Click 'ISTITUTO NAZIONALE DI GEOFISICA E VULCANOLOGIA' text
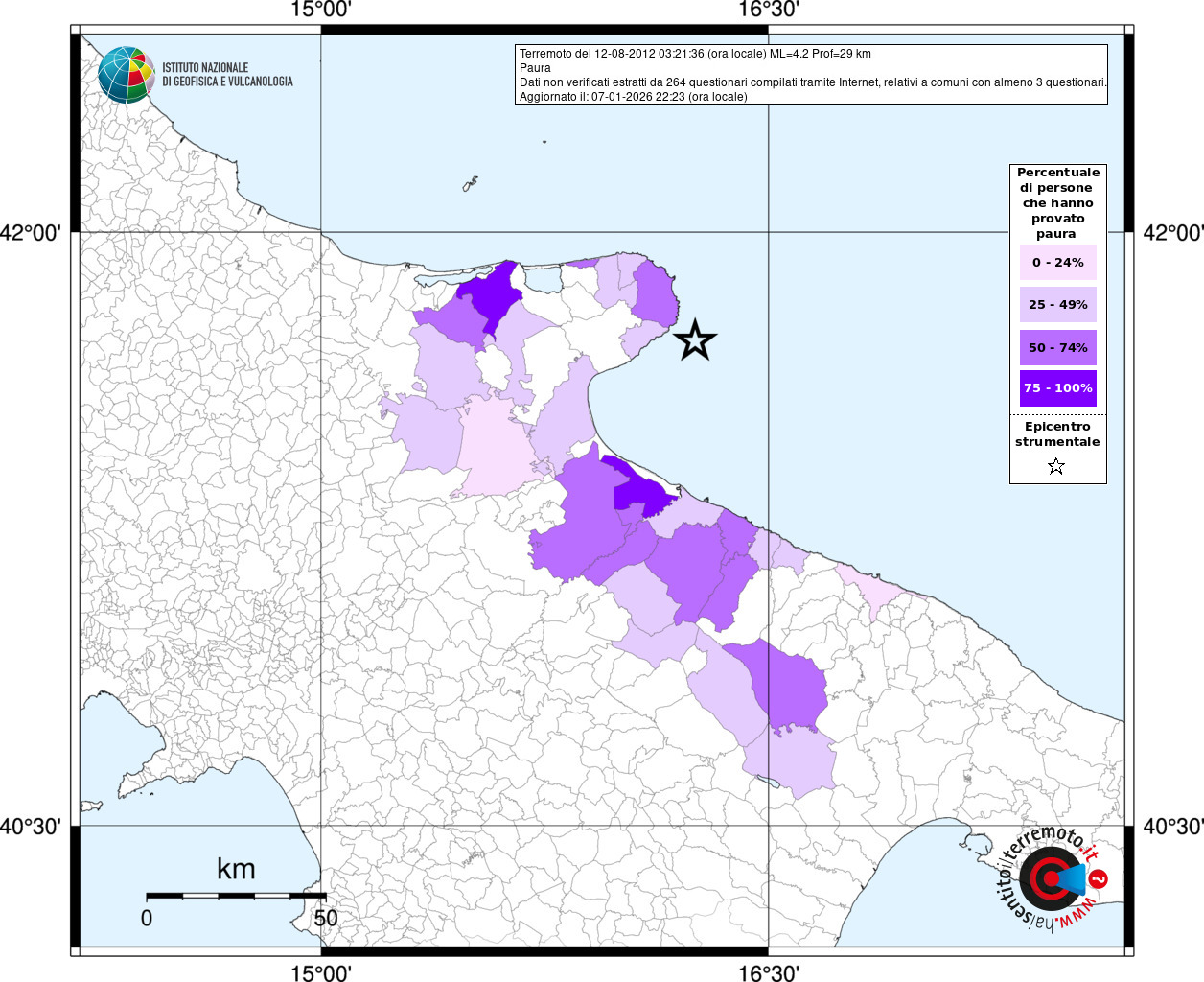This screenshot has height=982, width=1204. coord(227,75)
